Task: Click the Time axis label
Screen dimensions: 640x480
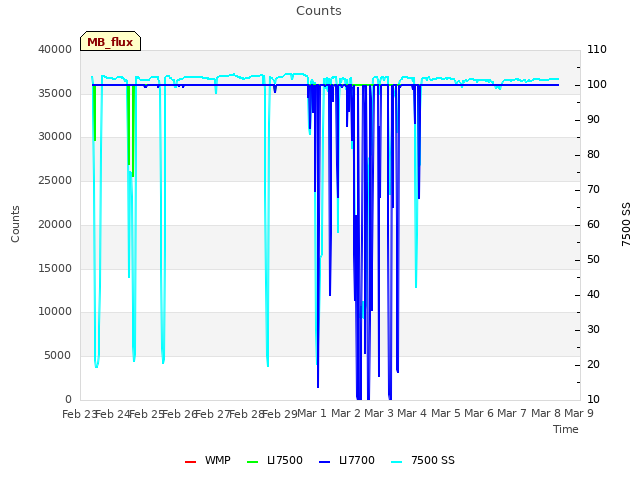Action: [566, 429]
